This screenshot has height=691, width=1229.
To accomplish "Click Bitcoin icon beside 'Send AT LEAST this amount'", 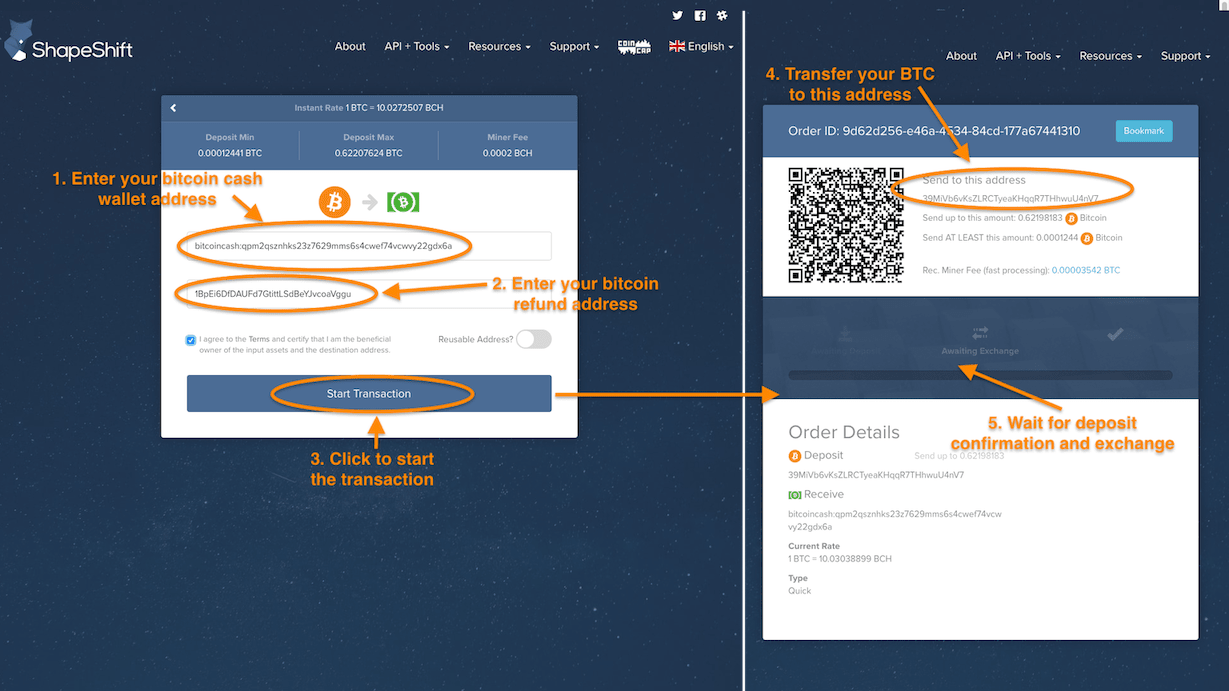I will click(1086, 238).
